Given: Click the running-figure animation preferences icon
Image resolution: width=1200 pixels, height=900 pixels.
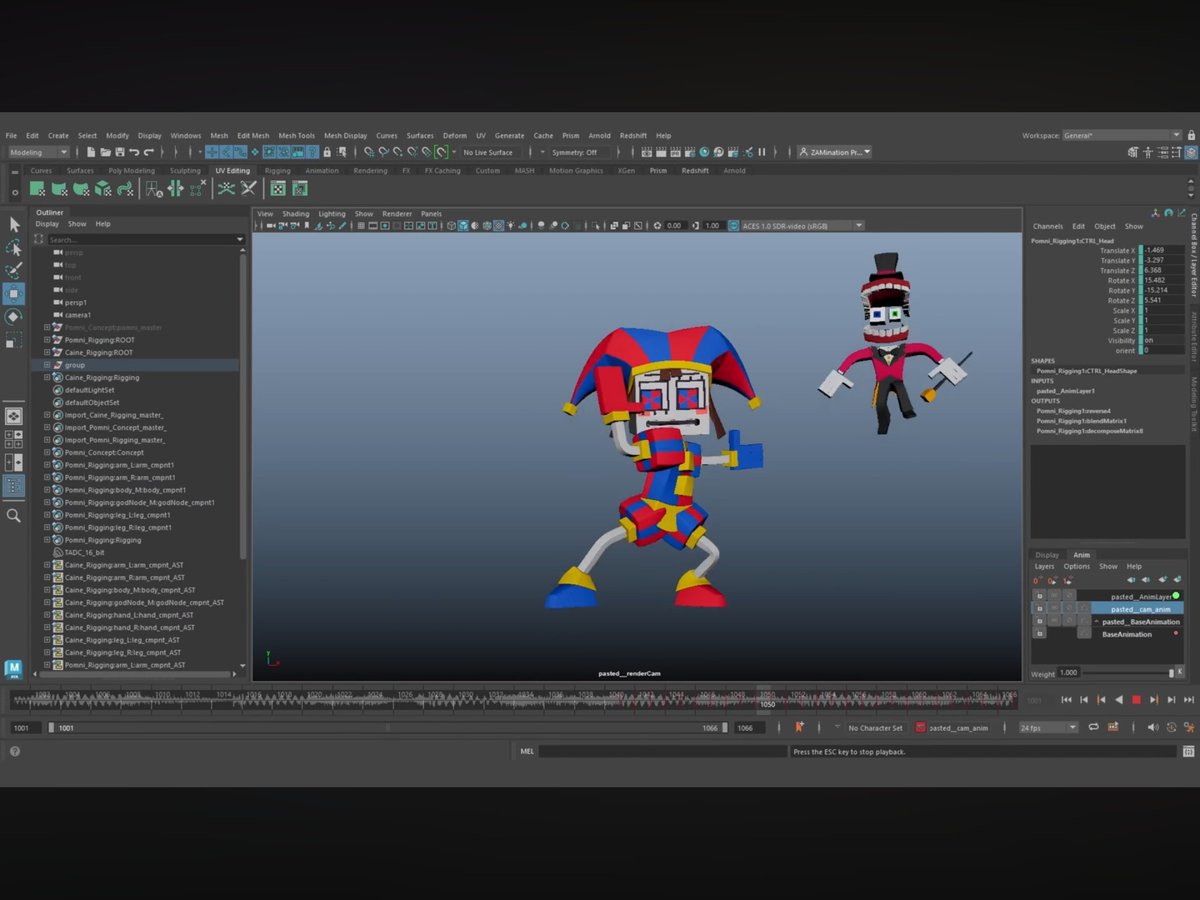Looking at the screenshot, I should pos(1188,727).
